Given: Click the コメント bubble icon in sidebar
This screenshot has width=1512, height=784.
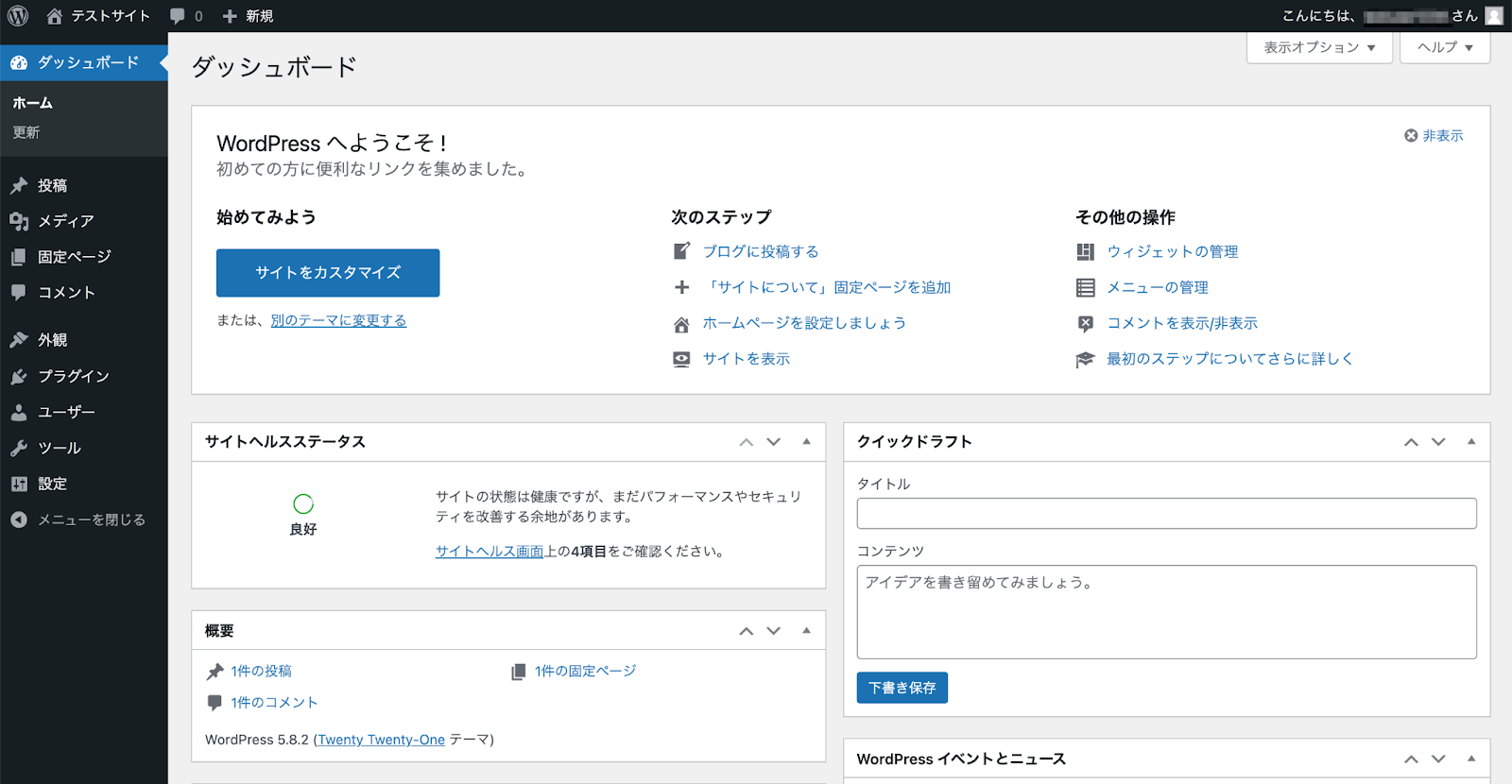Looking at the screenshot, I should tap(19, 293).
